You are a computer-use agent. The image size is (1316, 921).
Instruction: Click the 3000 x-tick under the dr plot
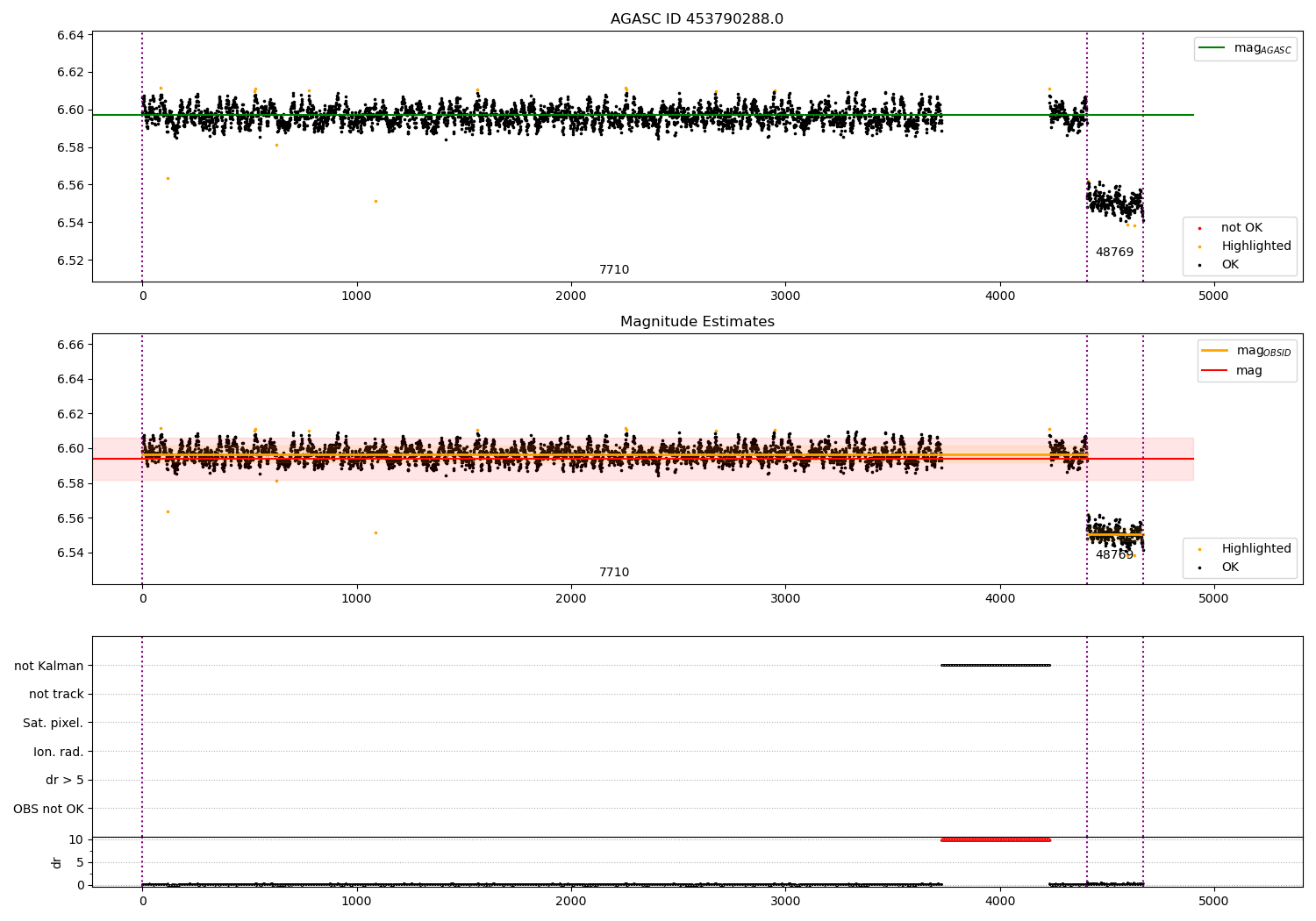(x=785, y=902)
